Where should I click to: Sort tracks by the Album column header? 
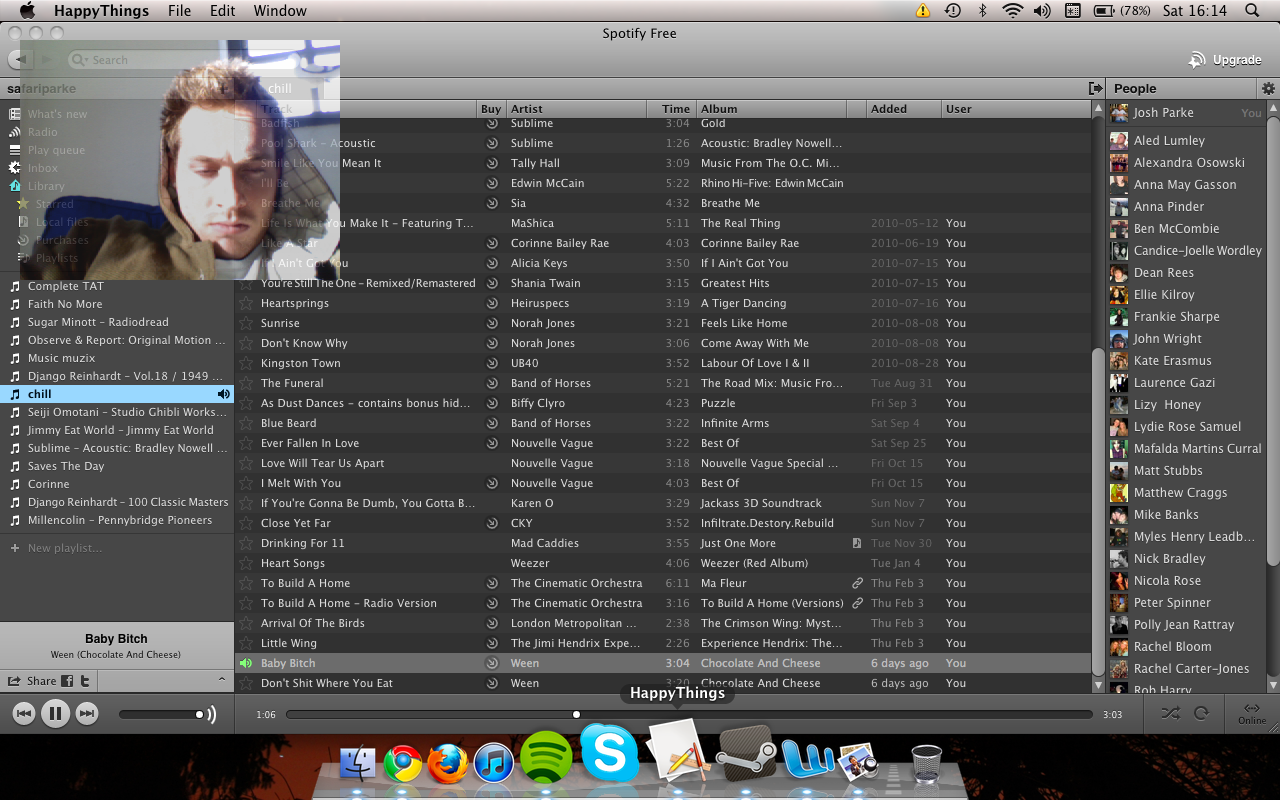(719, 109)
